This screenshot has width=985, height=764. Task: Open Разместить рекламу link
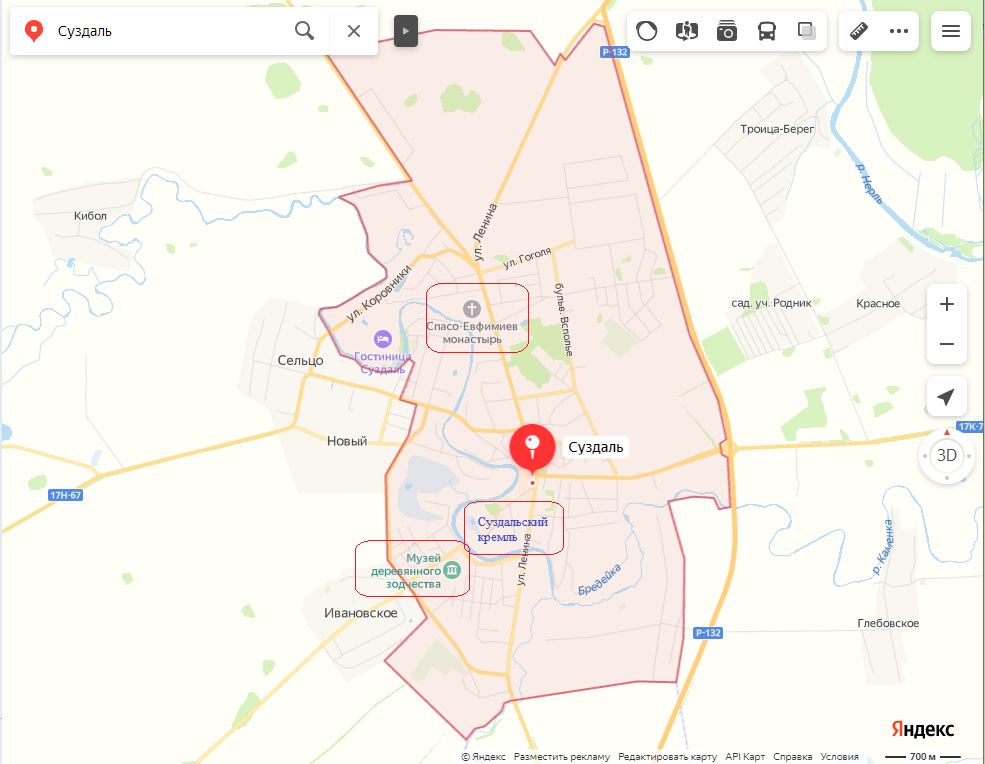(x=562, y=756)
